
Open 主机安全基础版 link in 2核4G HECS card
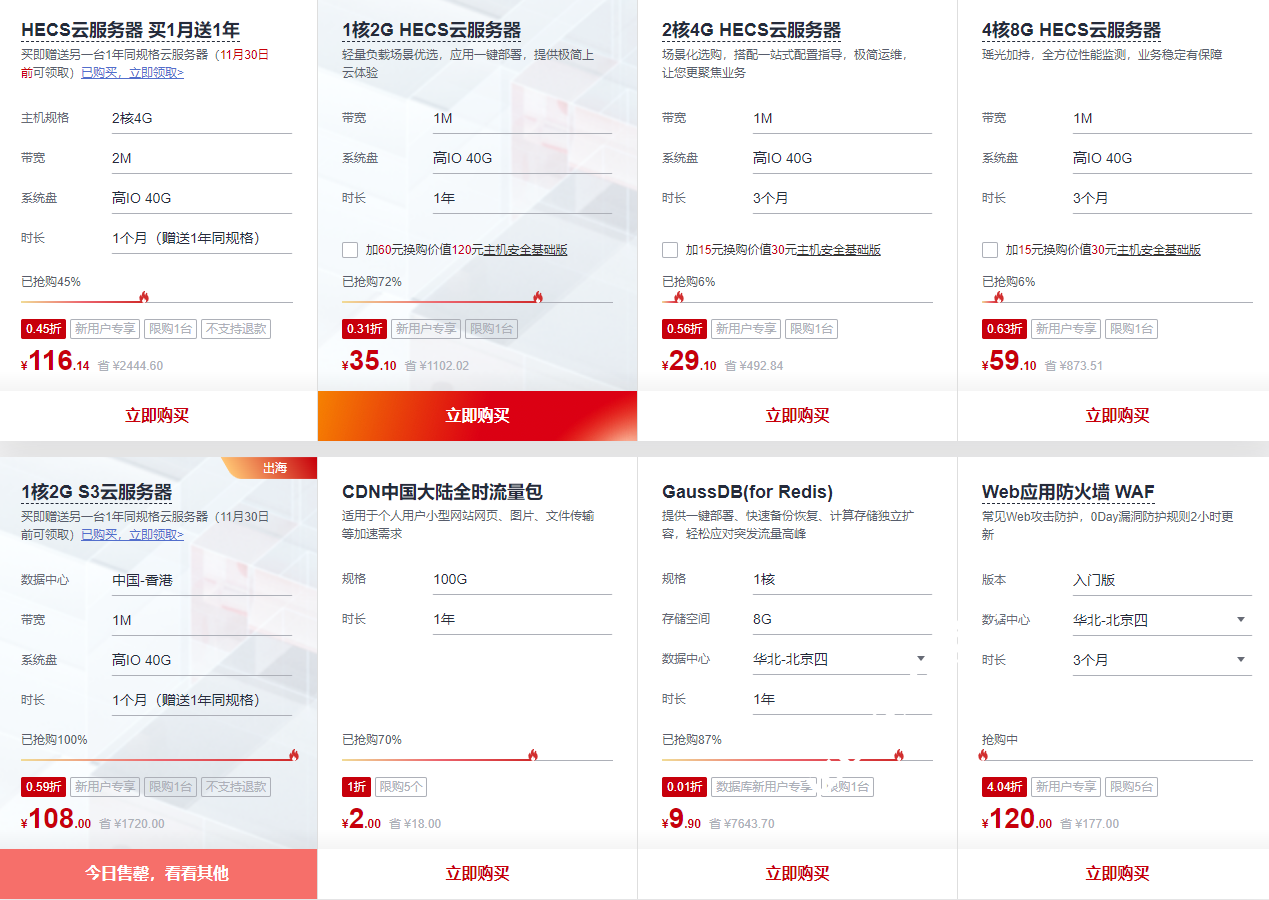[x=838, y=250]
